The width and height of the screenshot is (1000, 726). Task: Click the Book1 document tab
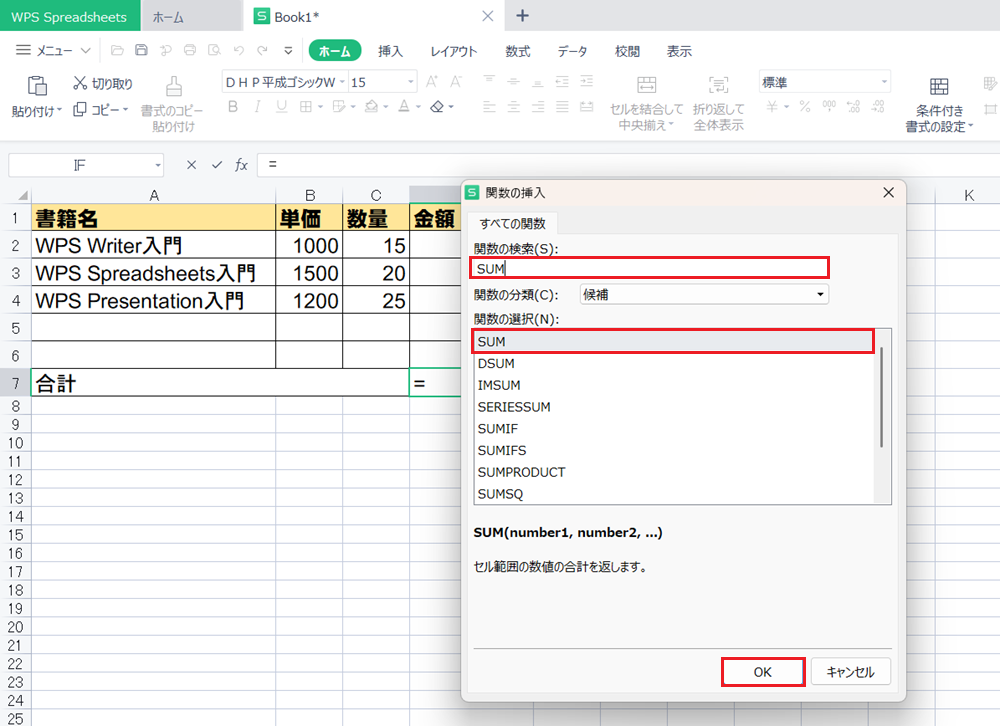click(x=373, y=16)
